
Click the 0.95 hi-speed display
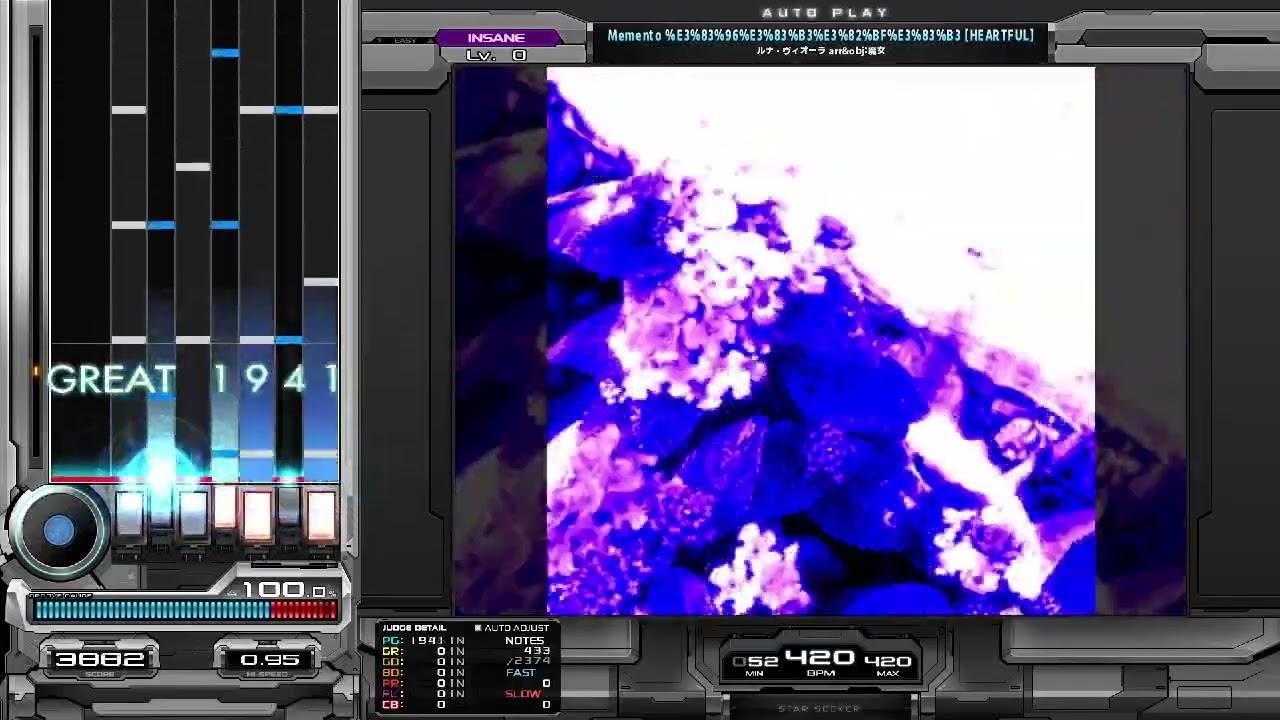point(269,659)
